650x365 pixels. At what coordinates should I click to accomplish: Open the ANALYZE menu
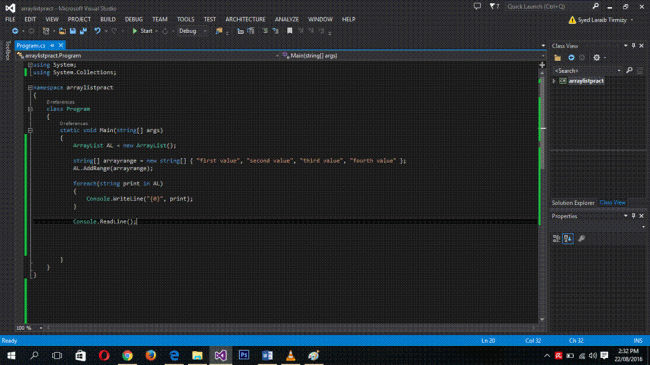287,19
